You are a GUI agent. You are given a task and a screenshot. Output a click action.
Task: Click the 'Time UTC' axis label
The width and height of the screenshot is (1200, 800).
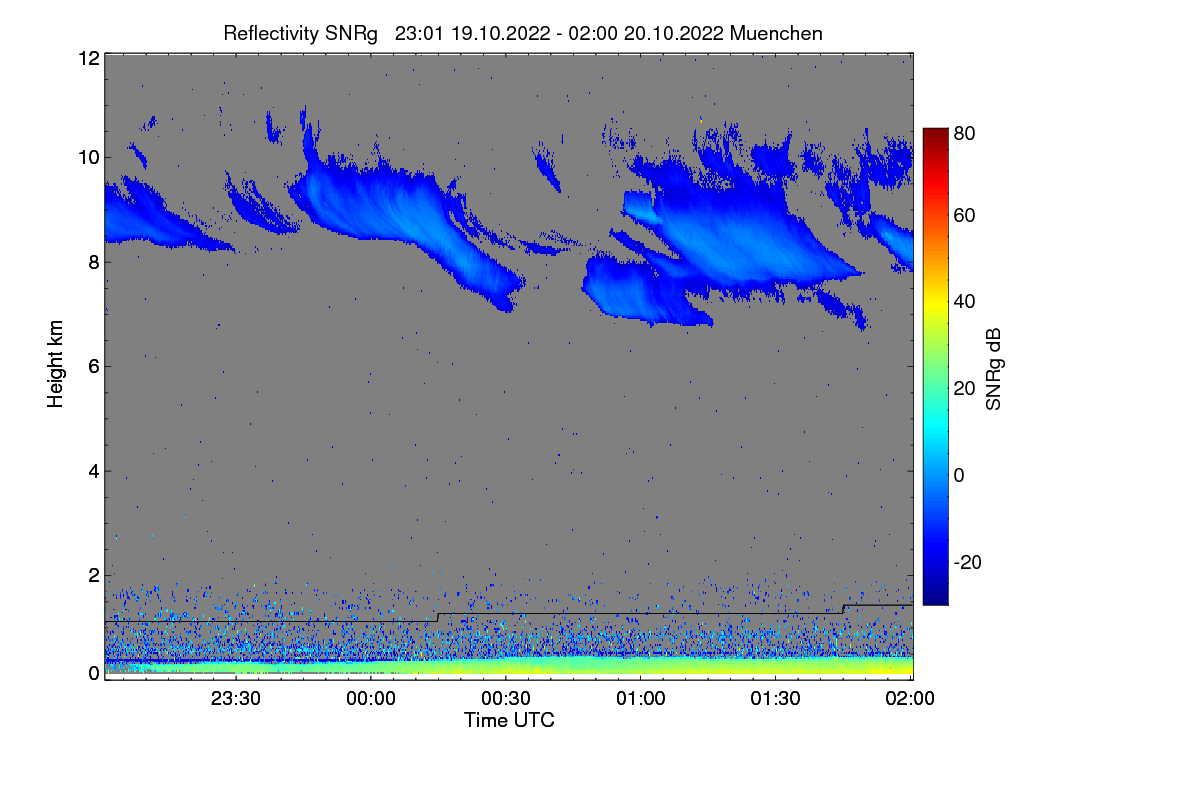[x=509, y=720]
